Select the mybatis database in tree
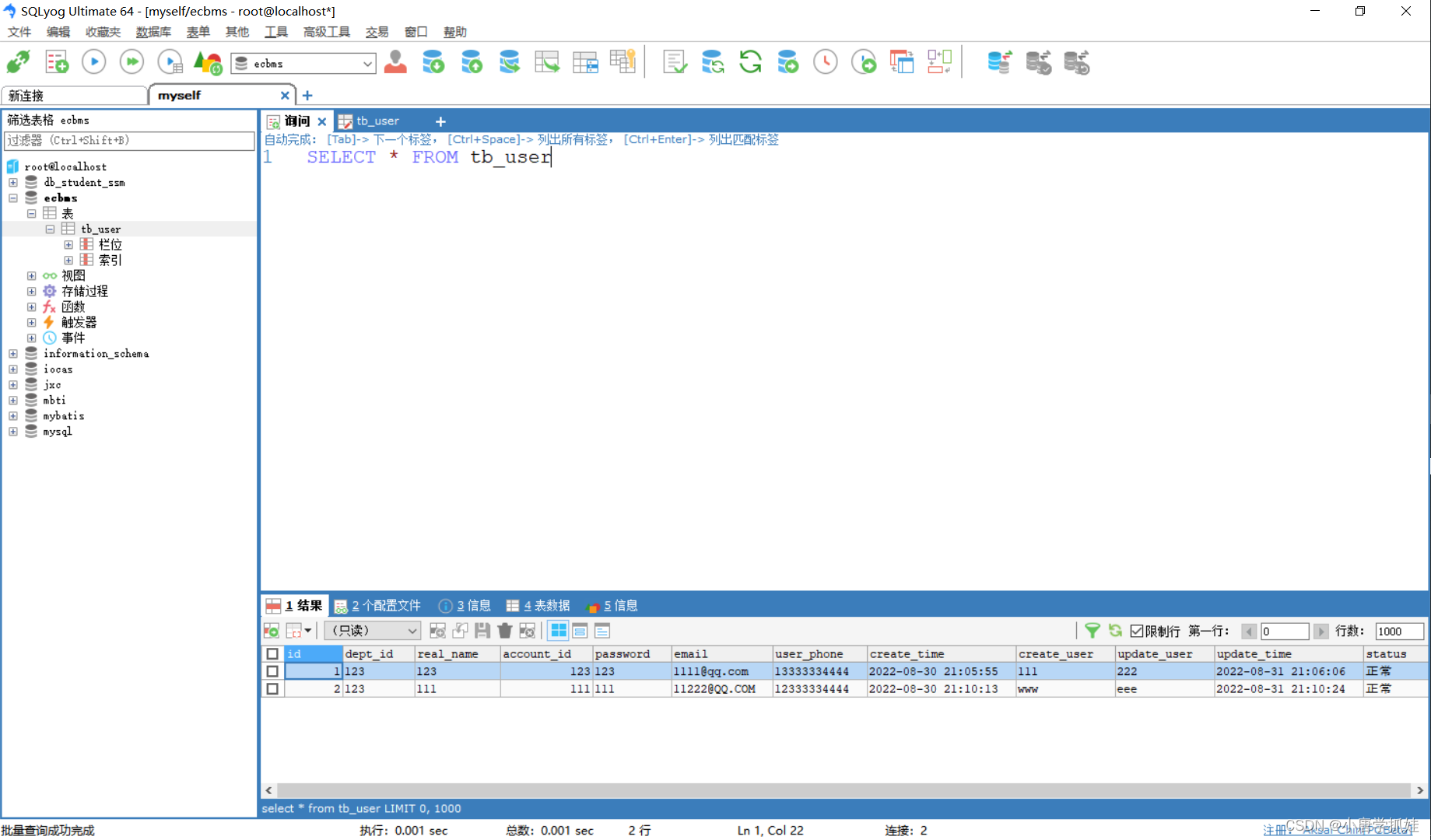The width and height of the screenshot is (1431, 840). (64, 416)
